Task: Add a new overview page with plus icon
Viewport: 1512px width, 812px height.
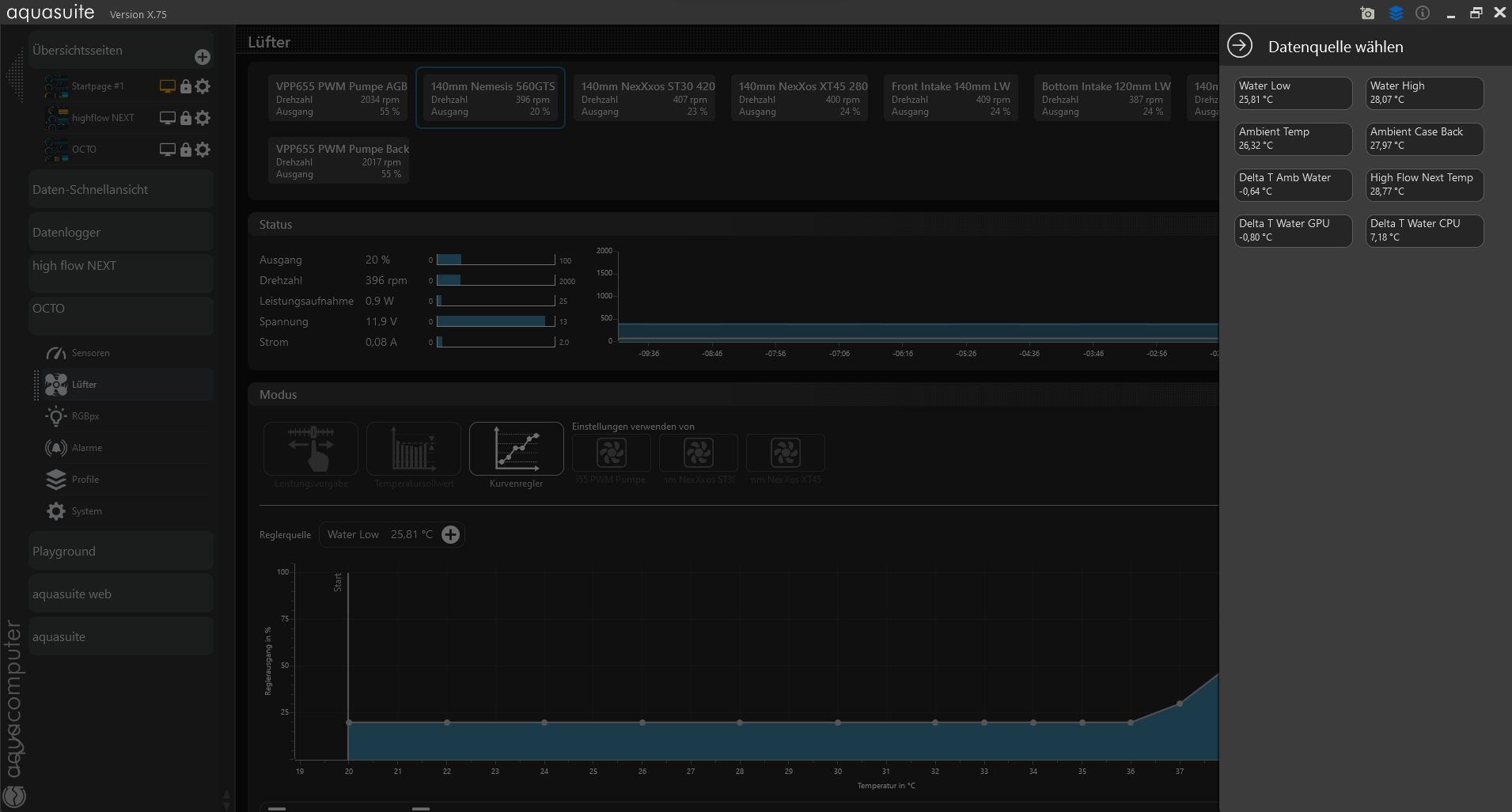Action: click(203, 57)
